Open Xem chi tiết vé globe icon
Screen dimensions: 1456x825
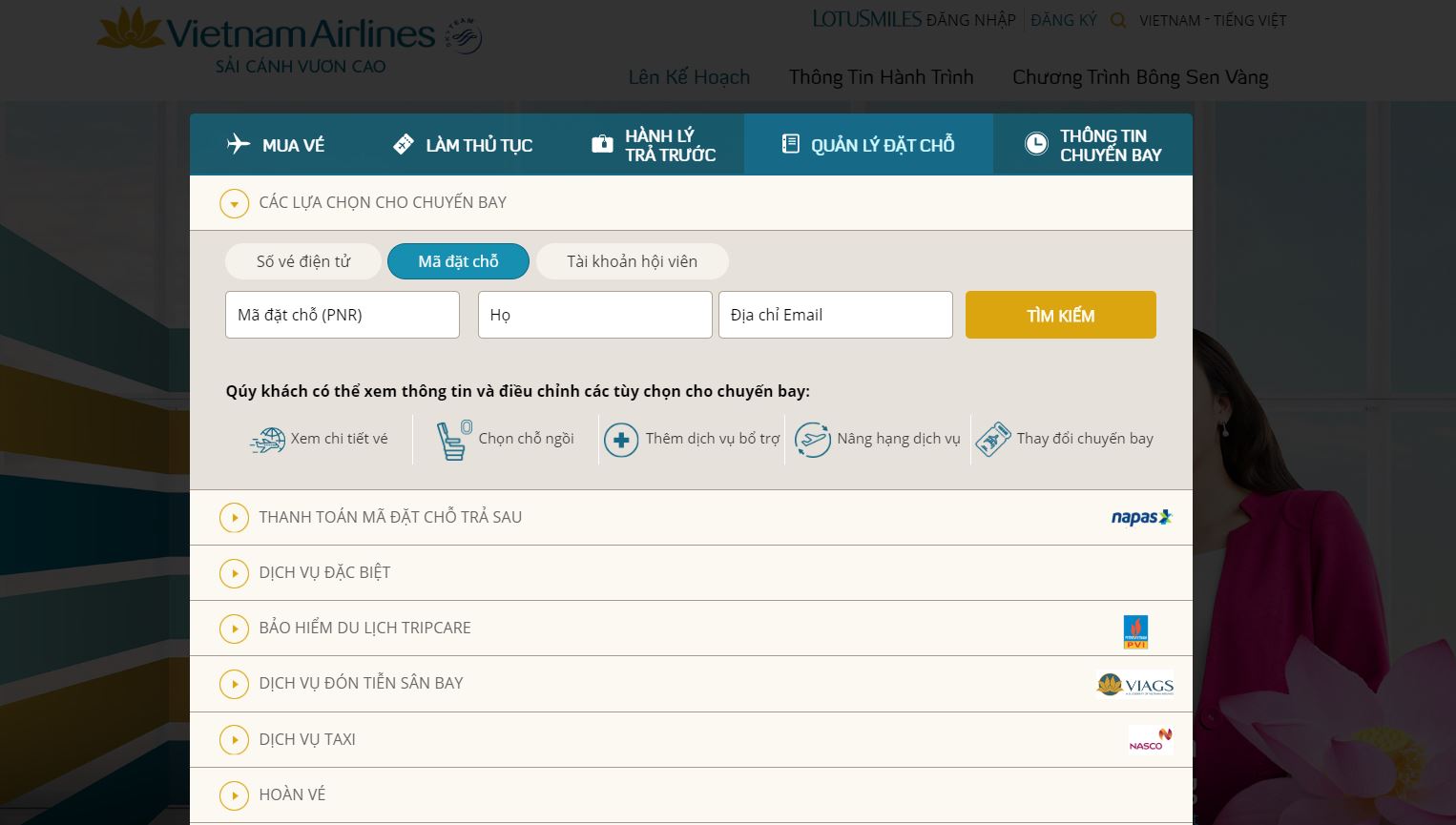(268, 440)
